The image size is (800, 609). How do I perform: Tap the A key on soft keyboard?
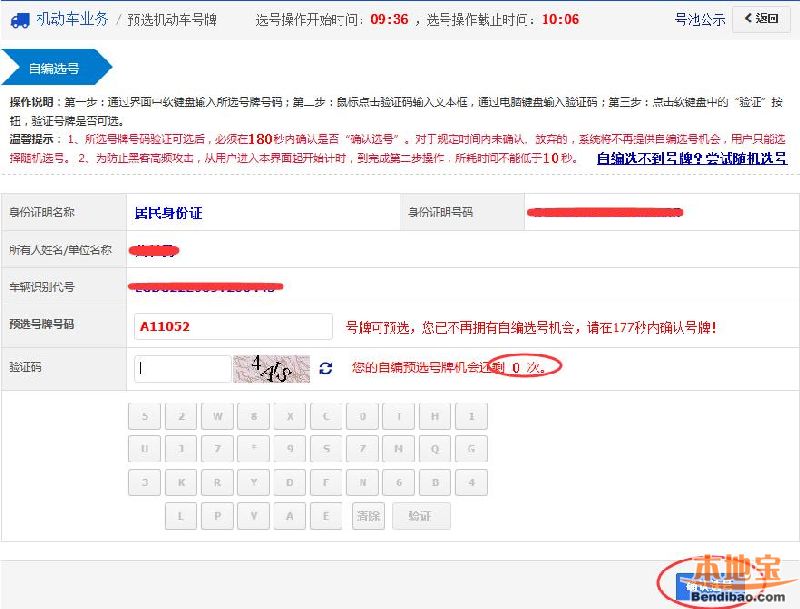click(x=290, y=516)
